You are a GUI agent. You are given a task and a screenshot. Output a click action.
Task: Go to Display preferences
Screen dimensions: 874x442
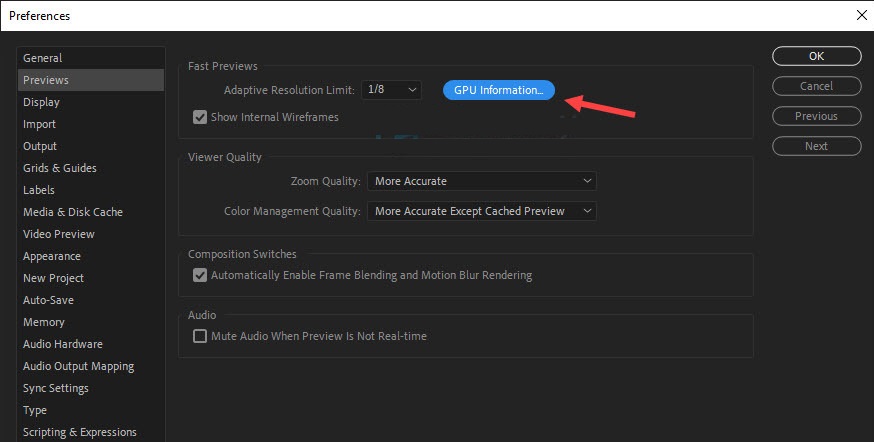tap(91, 102)
